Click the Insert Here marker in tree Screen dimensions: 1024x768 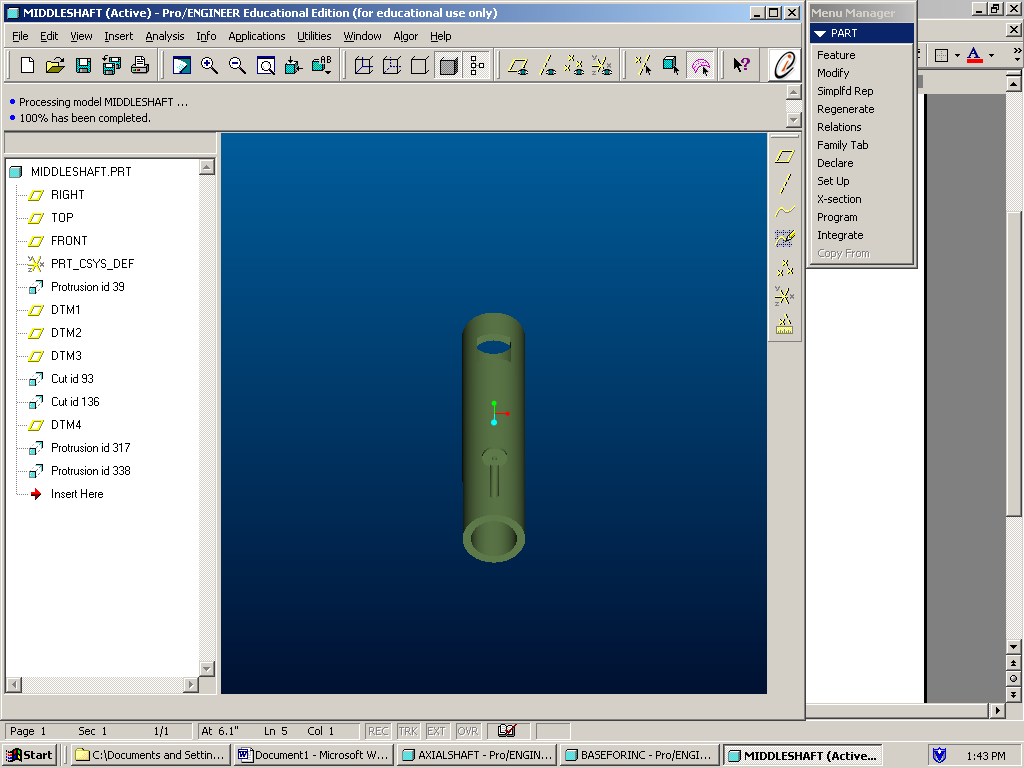pos(77,494)
